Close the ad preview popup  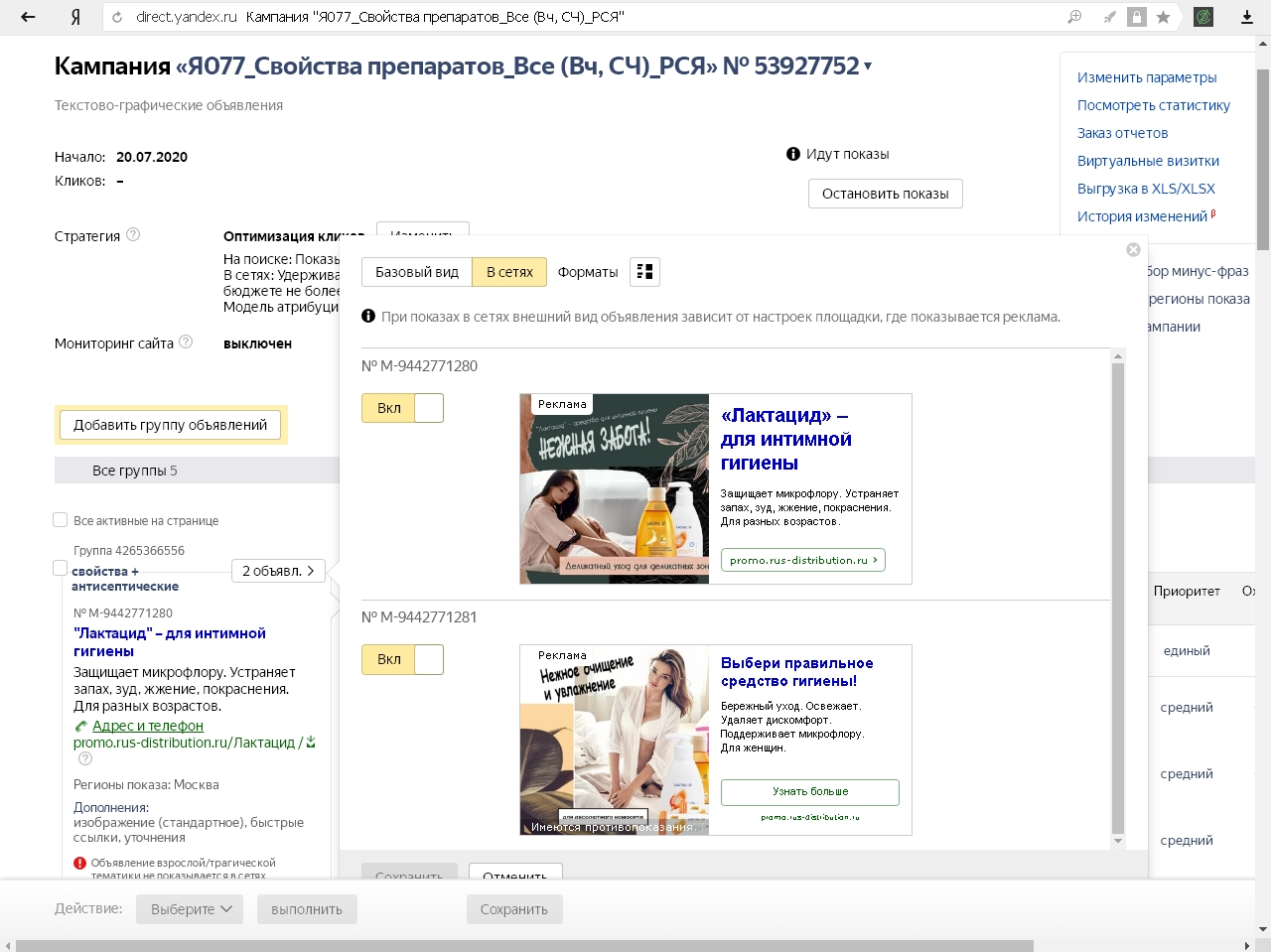click(1133, 250)
